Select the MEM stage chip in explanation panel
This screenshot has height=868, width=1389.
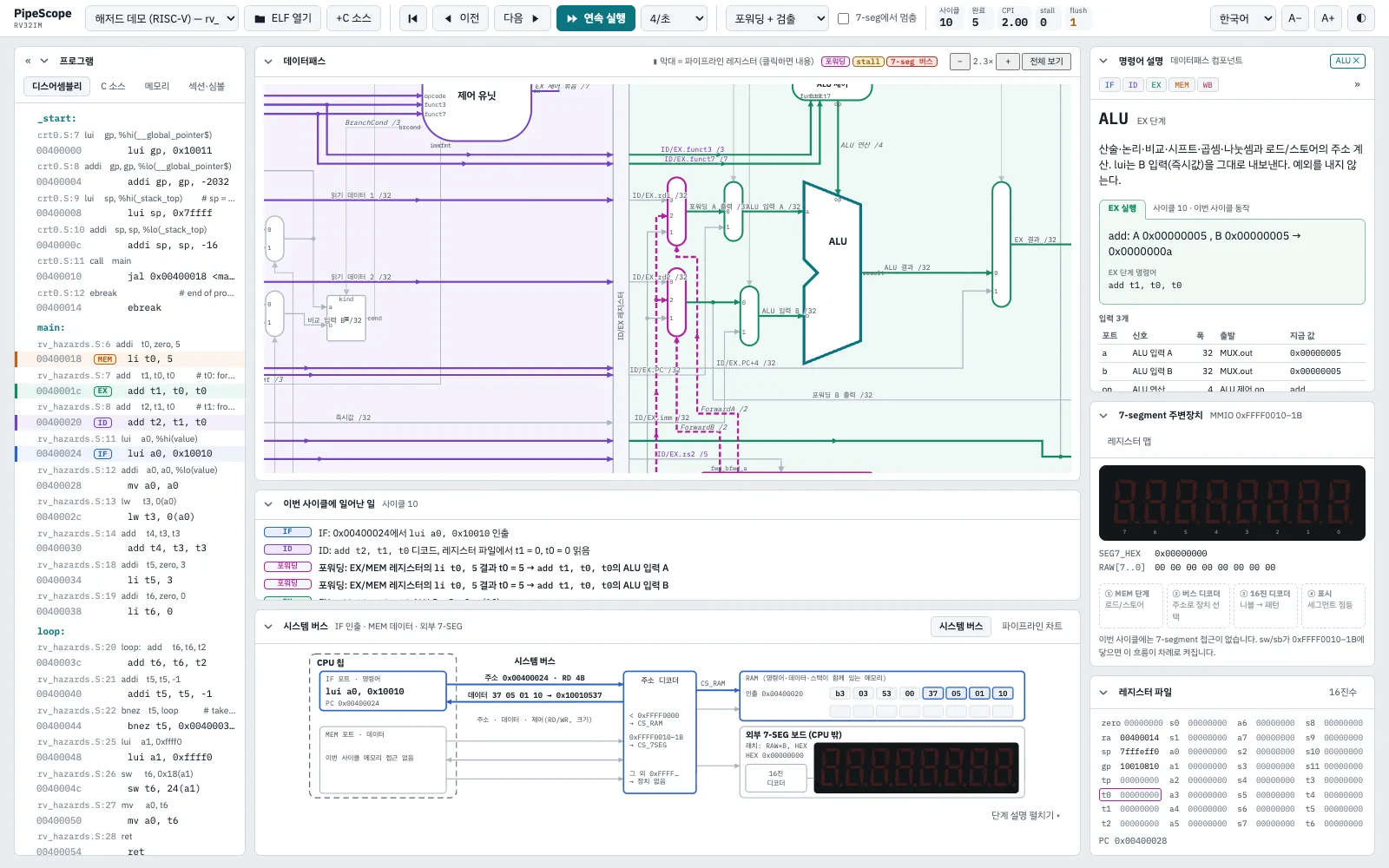pos(1182,85)
